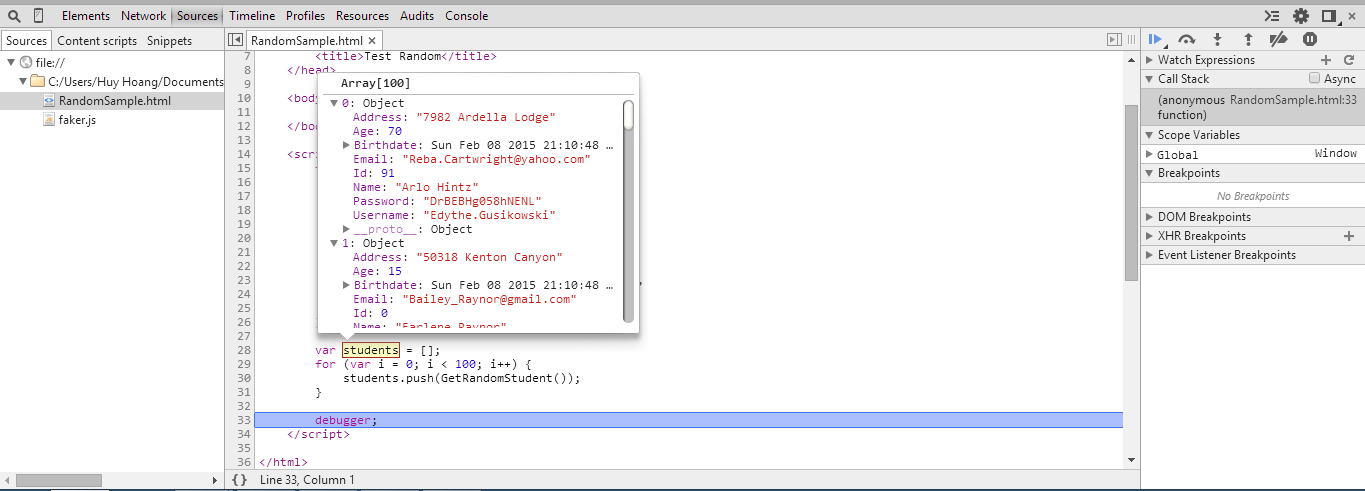Image resolution: width=1365 pixels, height=491 pixels.
Task: Enable the Async call stack checkbox
Action: [1315, 79]
